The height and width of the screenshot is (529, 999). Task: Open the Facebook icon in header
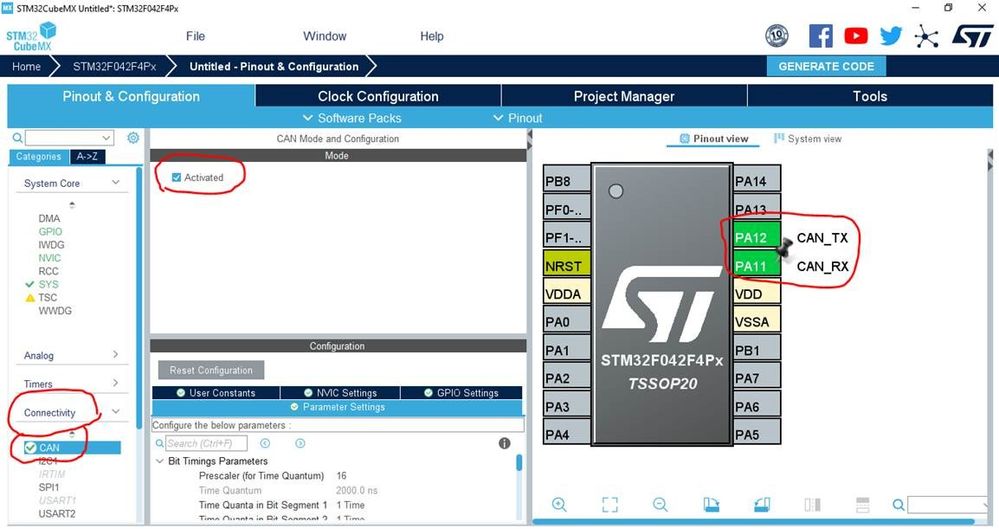coord(821,36)
